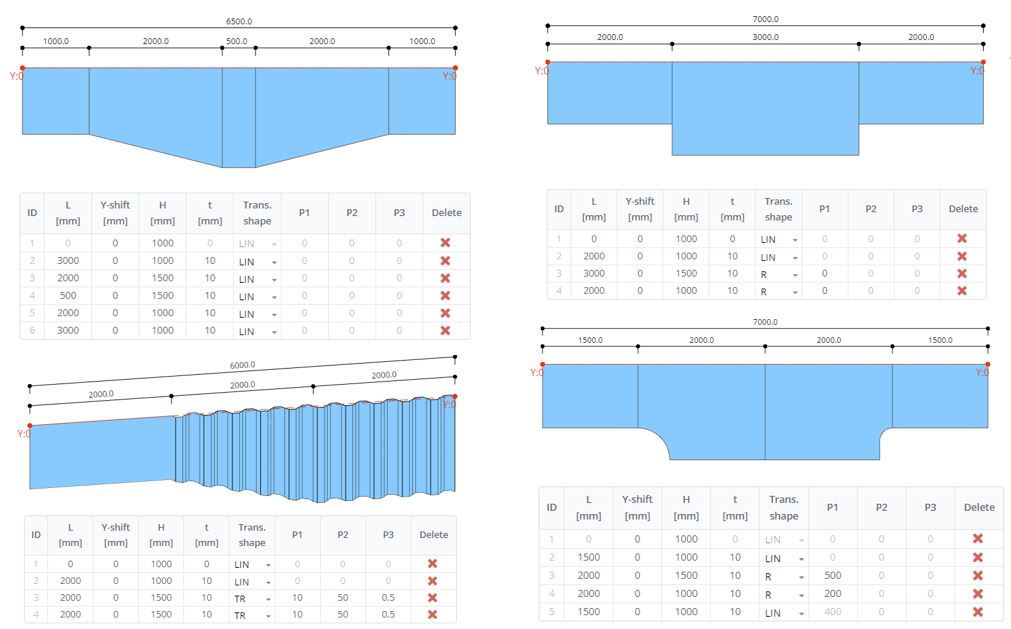The width and height of the screenshot is (1011, 629).
Task: Delete row 2 in bottom-left table
Action: (433, 581)
